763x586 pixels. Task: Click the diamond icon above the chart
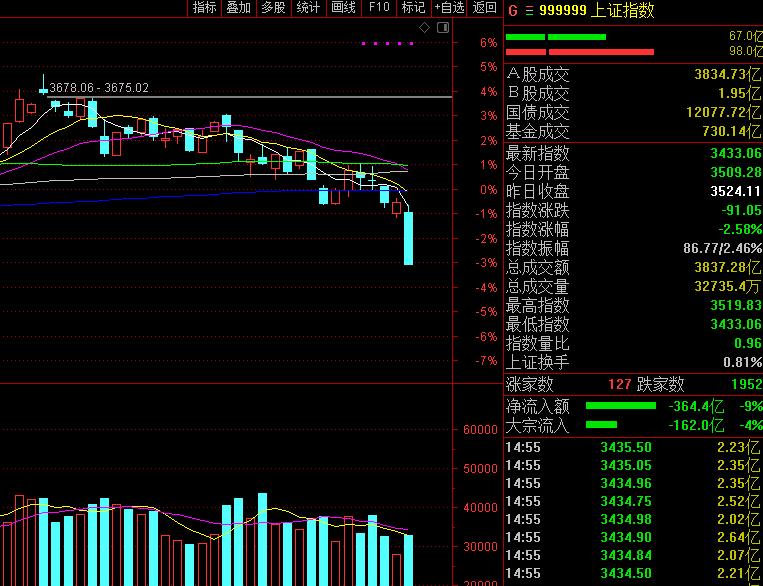(425, 28)
